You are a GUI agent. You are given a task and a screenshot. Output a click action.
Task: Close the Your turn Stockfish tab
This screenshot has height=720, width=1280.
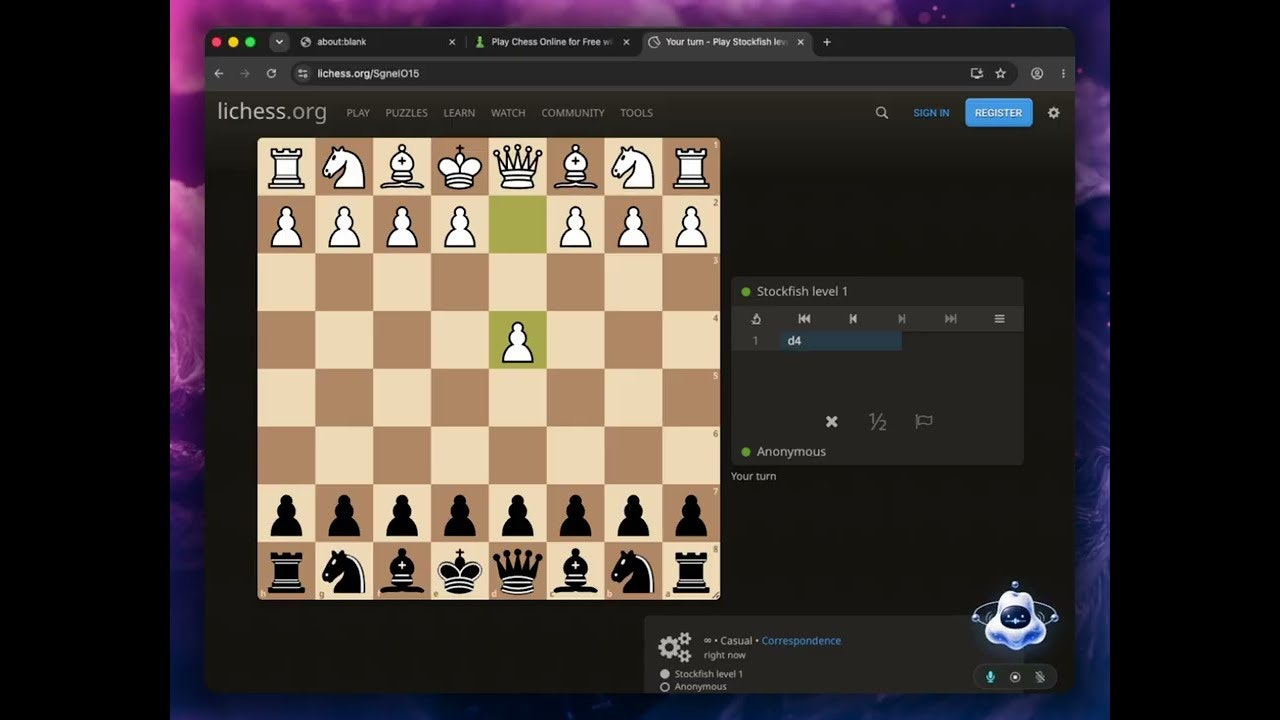tap(800, 42)
